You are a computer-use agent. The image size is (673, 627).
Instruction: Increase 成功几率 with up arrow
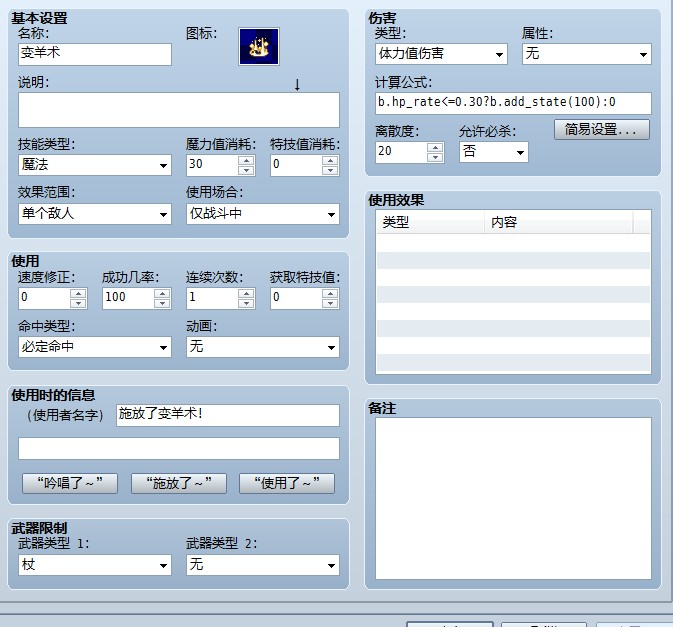(162, 293)
